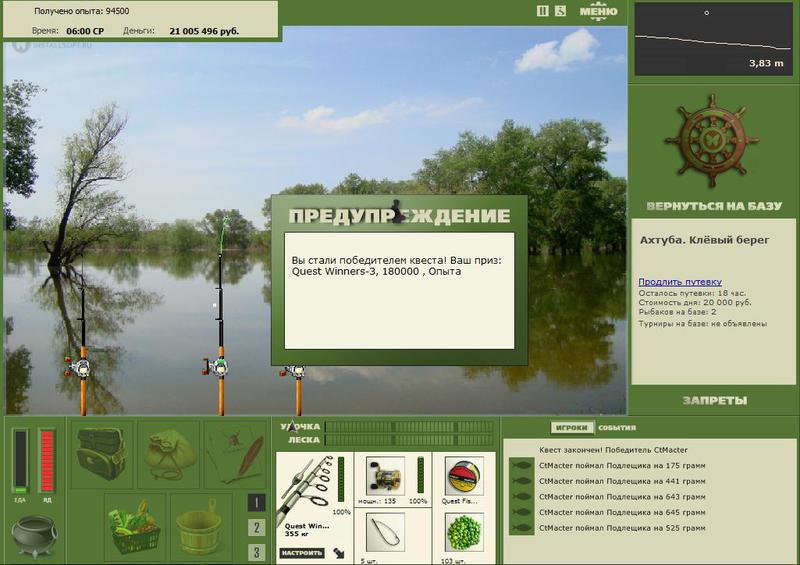The height and width of the screenshot is (565, 800).
Task: Open the ЗАПРЕТЫ restrictions section
Action: point(714,401)
